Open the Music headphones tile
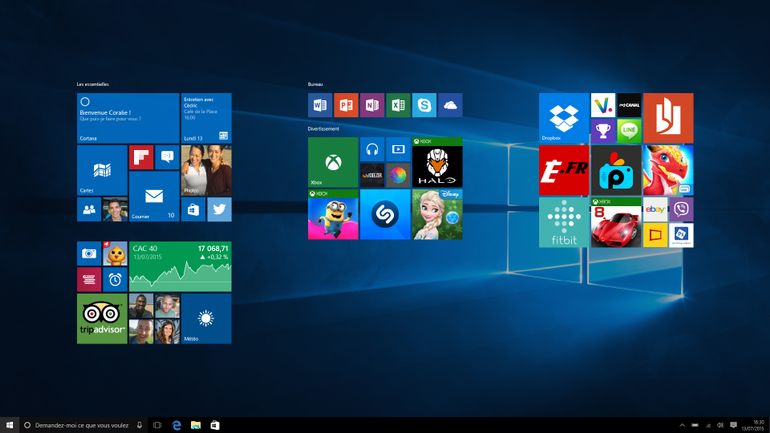 tap(372, 149)
